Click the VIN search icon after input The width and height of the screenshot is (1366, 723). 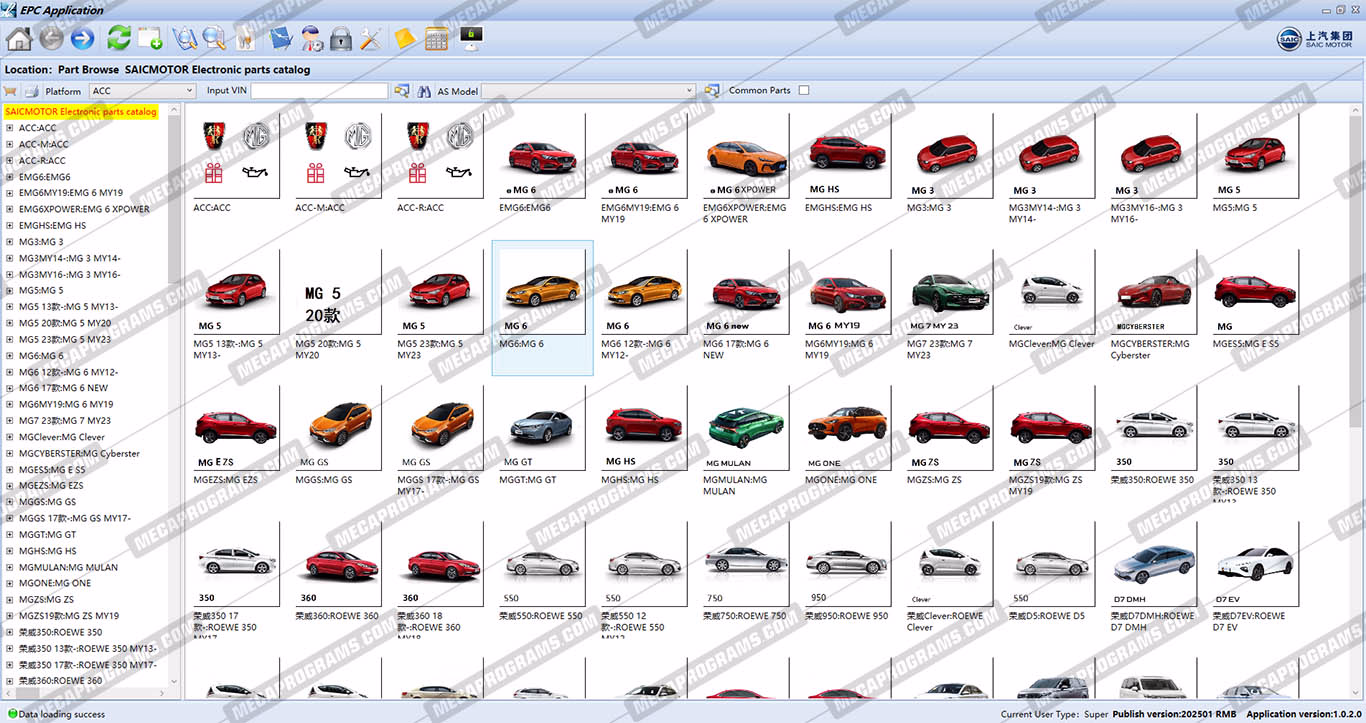coord(401,90)
